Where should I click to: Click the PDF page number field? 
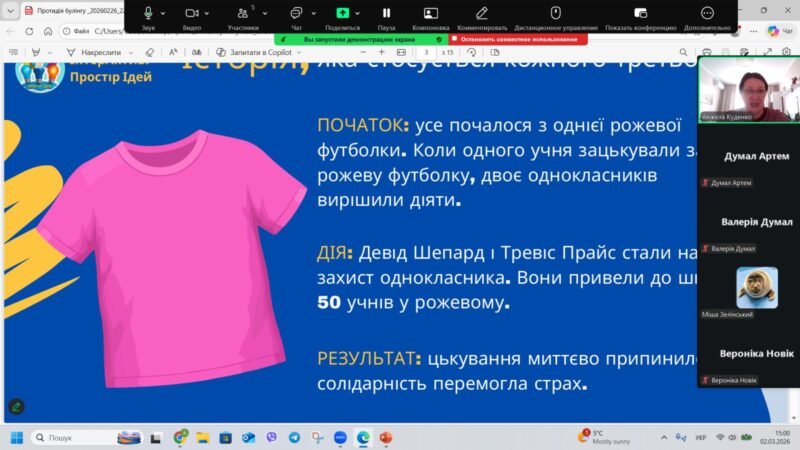[x=427, y=51]
